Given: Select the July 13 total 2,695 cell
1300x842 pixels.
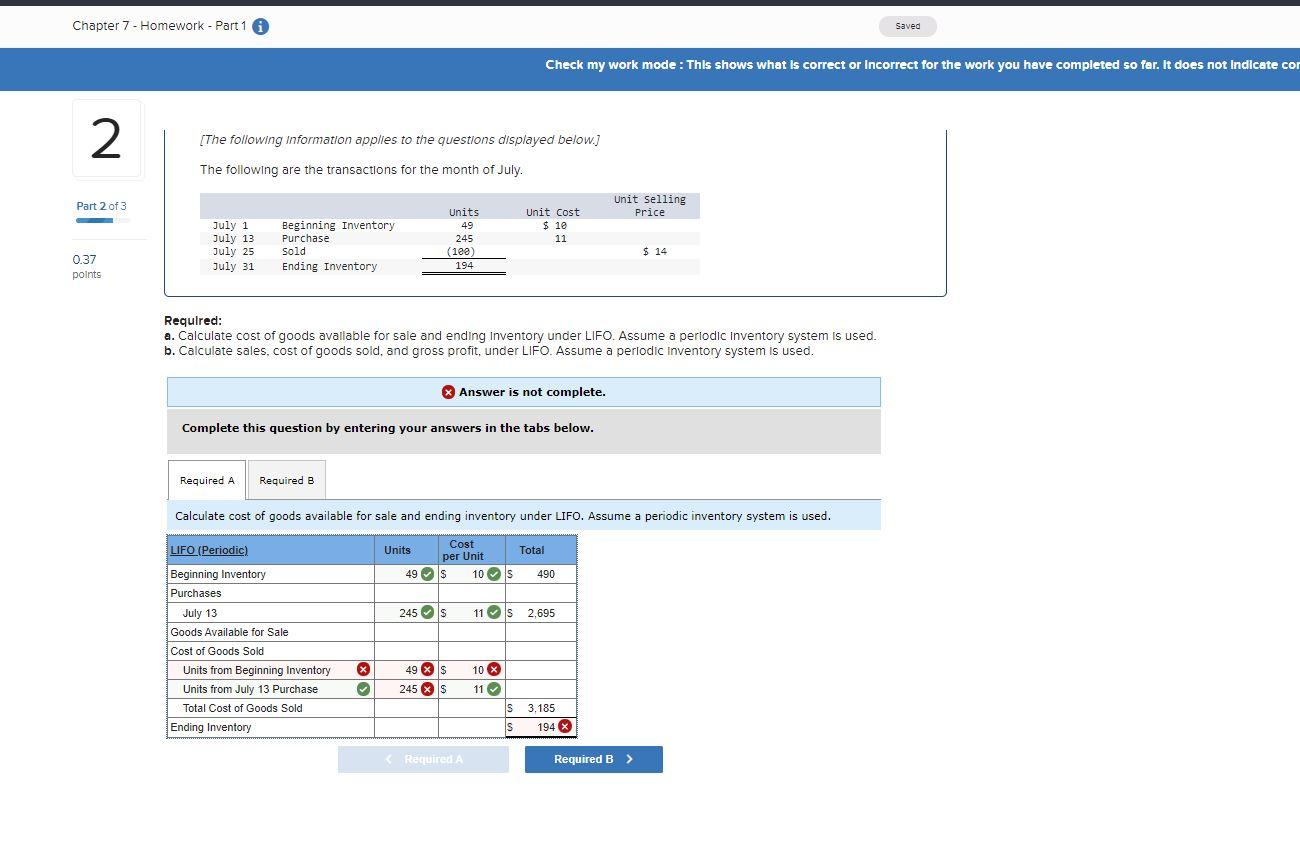Looking at the screenshot, I should coord(541,613).
